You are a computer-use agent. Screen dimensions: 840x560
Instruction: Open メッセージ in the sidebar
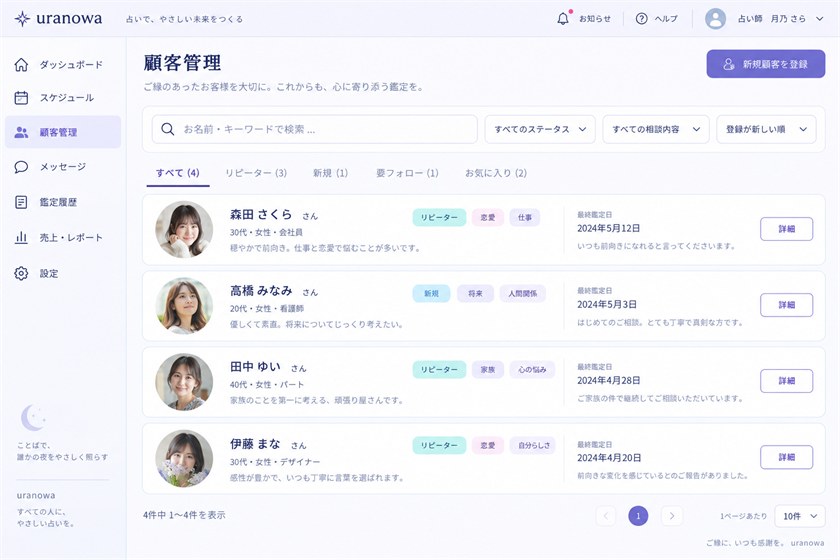63,167
